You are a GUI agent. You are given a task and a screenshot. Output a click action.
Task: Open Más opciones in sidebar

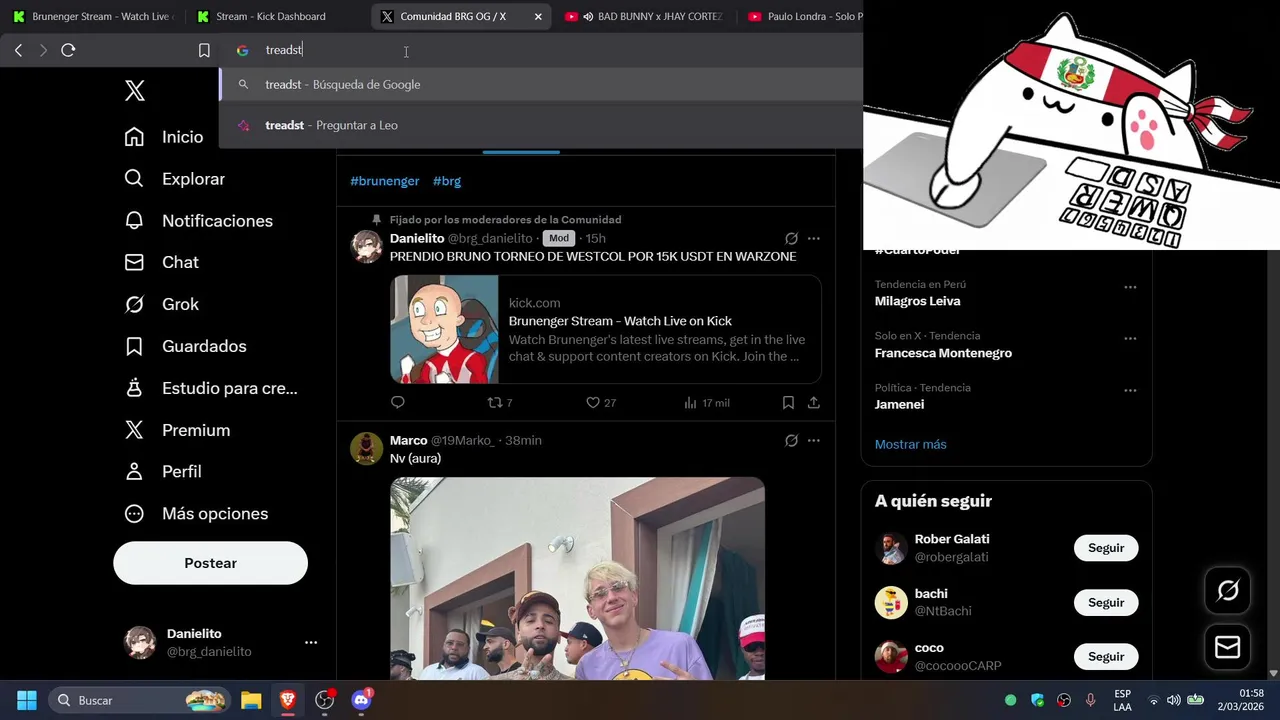tap(196, 513)
